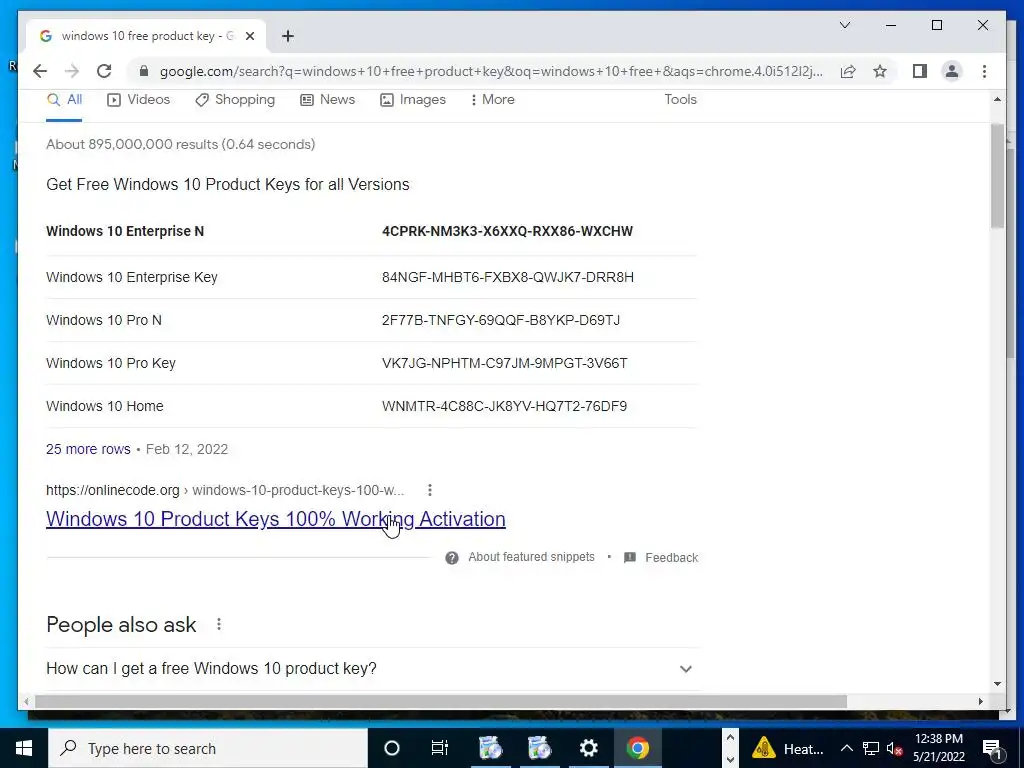
Task: Expand the 25 more rows link
Action: [x=88, y=449]
